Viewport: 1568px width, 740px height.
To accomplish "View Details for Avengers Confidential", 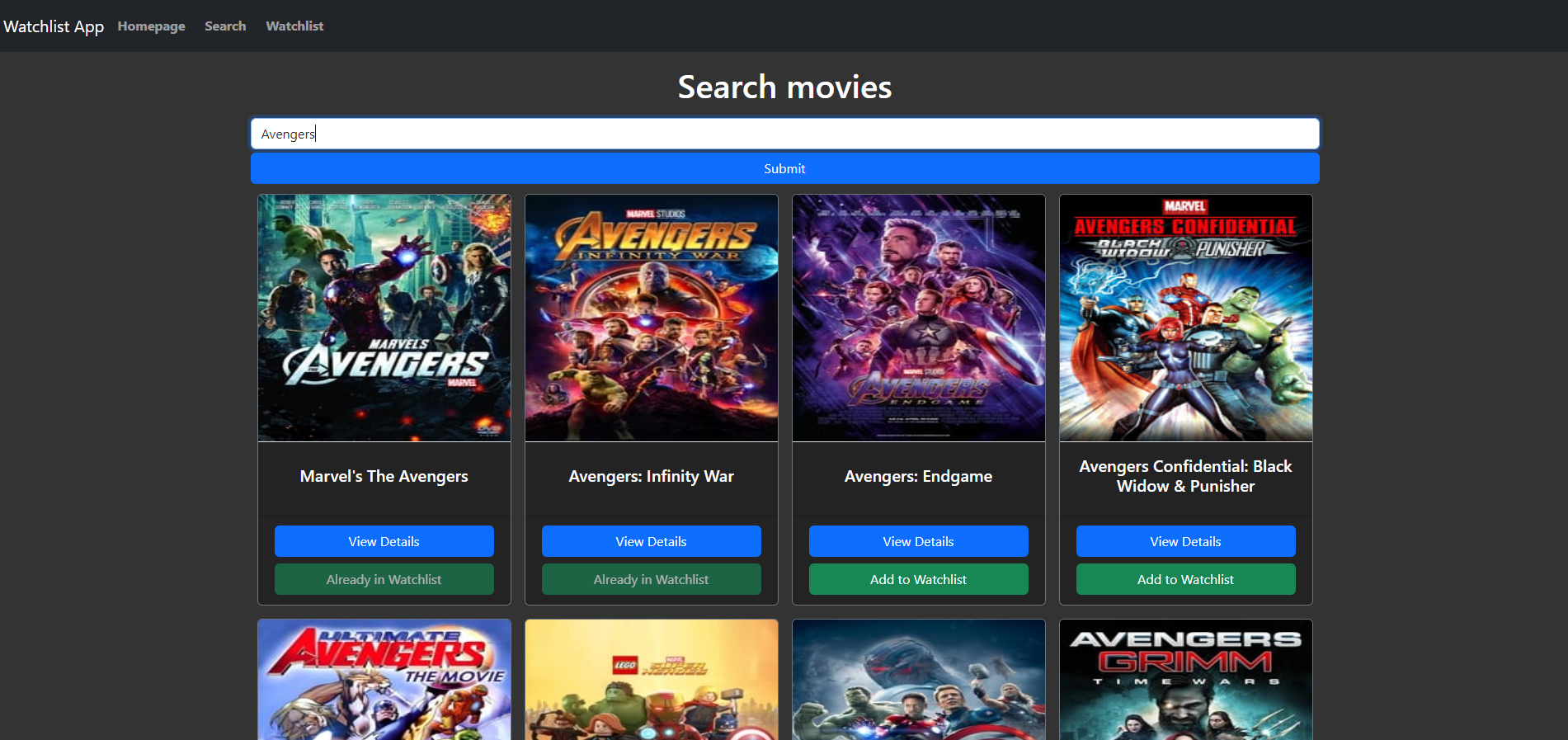I will tap(1185, 541).
